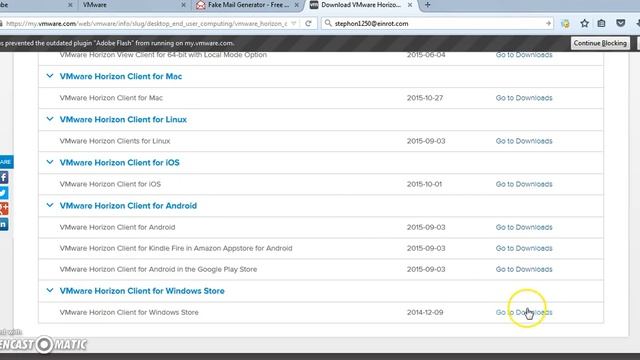The width and height of the screenshot is (640, 360).
Task: Select text 'VMware Horizon Client for Android in the Google Play Store'
Action: click(x=158, y=269)
